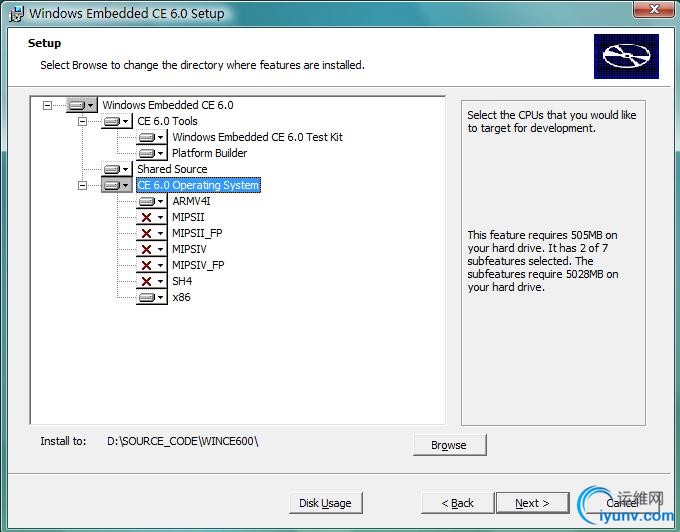
Task: Select the SH4 CPU label
Action: [182, 281]
